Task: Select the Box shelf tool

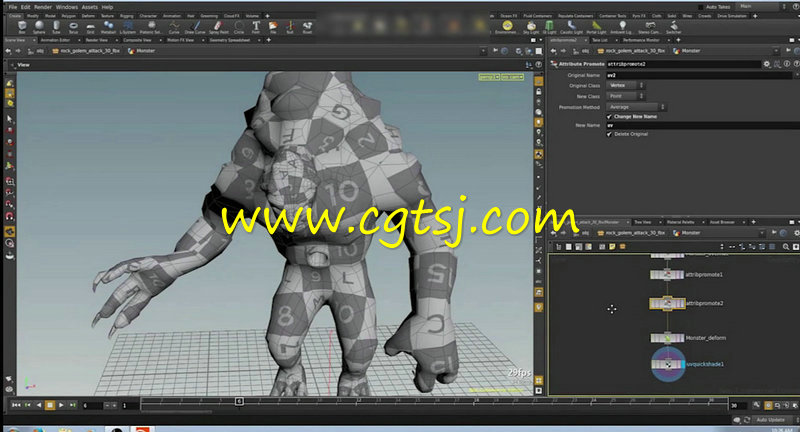Action: (21, 27)
